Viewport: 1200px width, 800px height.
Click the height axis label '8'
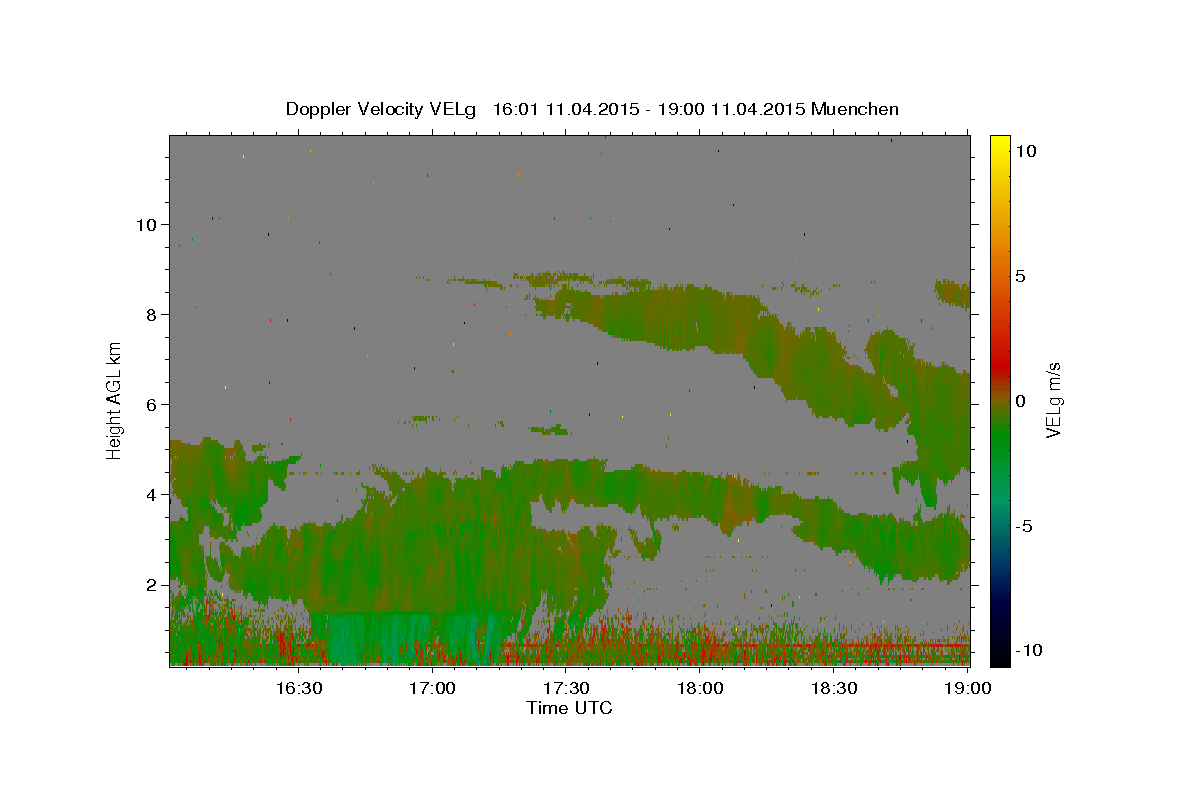[x=151, y=315]
